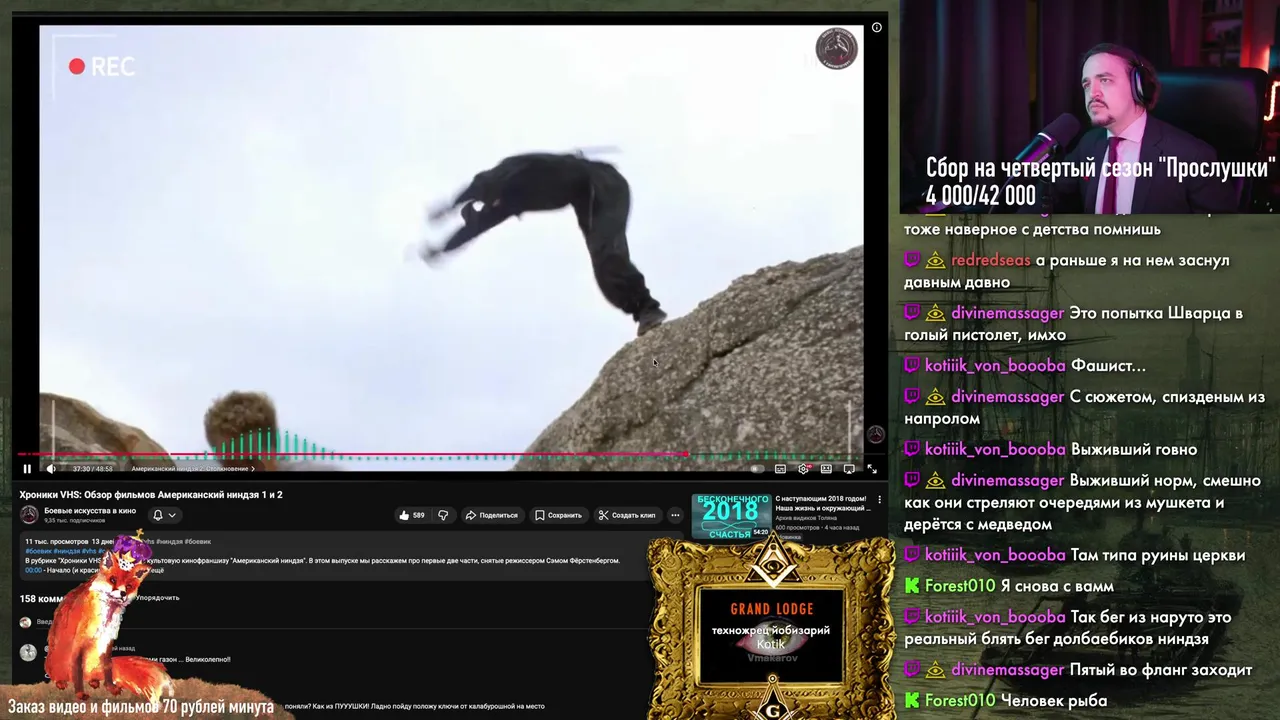The height and width of the screenshot is (720, 1280).
Task: Mute the video with the speaker icon
Action: pos(51,468)
